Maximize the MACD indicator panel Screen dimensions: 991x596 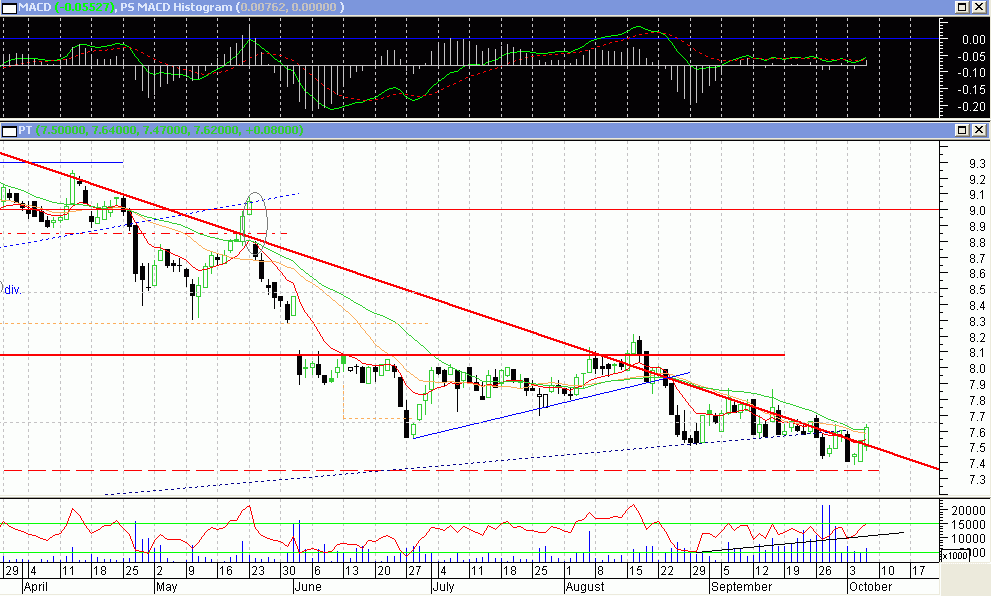[961, 7]
